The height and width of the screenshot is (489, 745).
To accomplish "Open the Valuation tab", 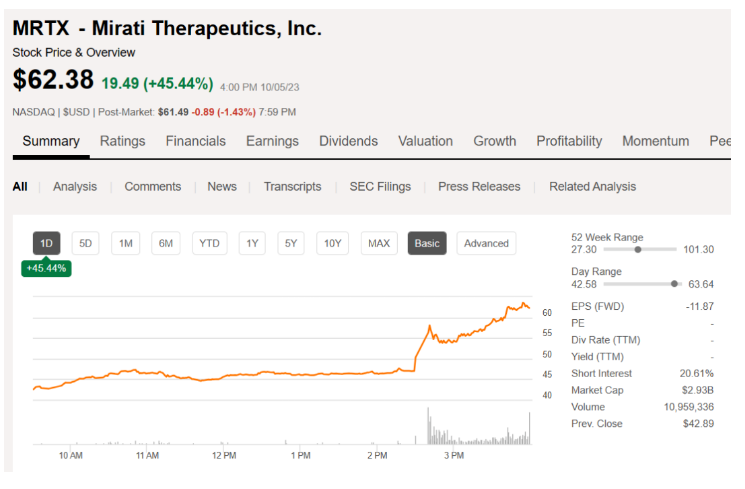I will pos(425,141).
